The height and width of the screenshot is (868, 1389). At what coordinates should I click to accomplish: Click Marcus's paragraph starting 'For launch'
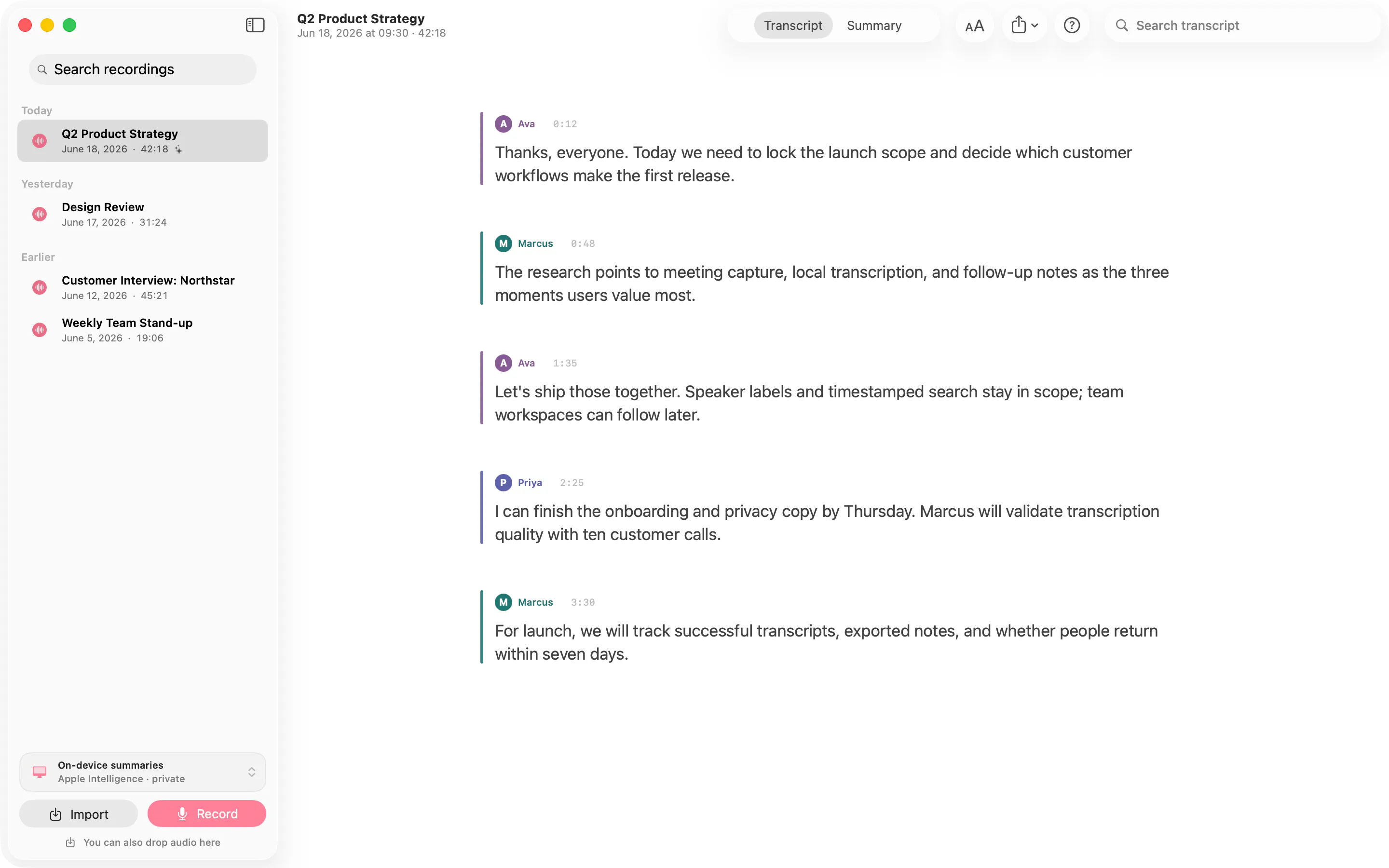827,642
